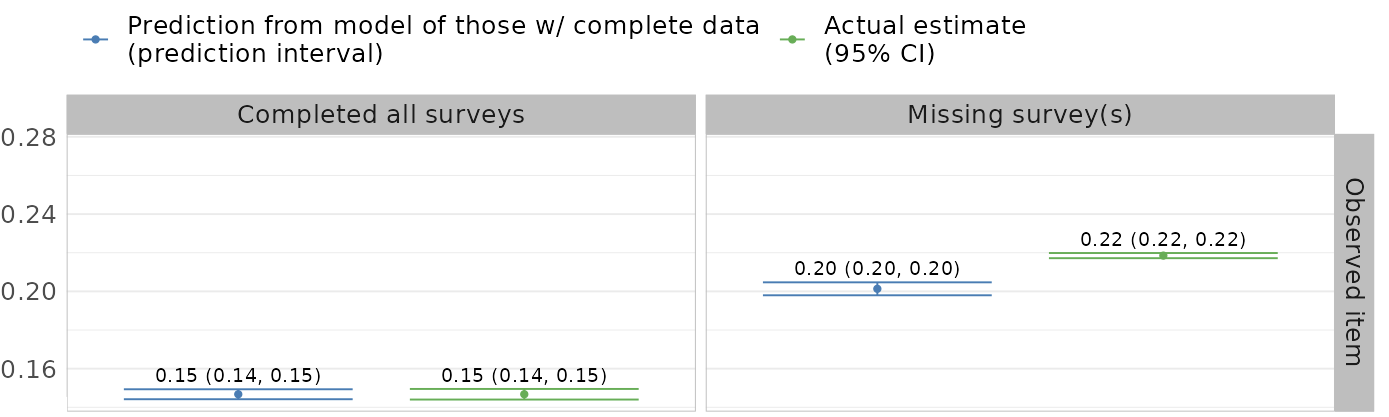
Task: Click the 0.20 y-axis tick label
Action: tap(28, 292)
